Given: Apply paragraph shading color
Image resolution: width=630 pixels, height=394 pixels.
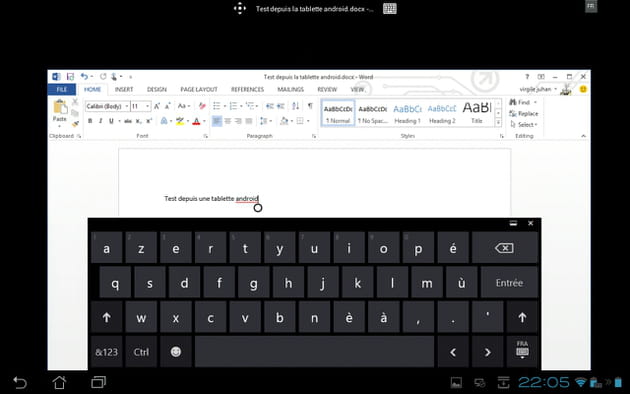Looking at the screenshot, I should 284,121.
